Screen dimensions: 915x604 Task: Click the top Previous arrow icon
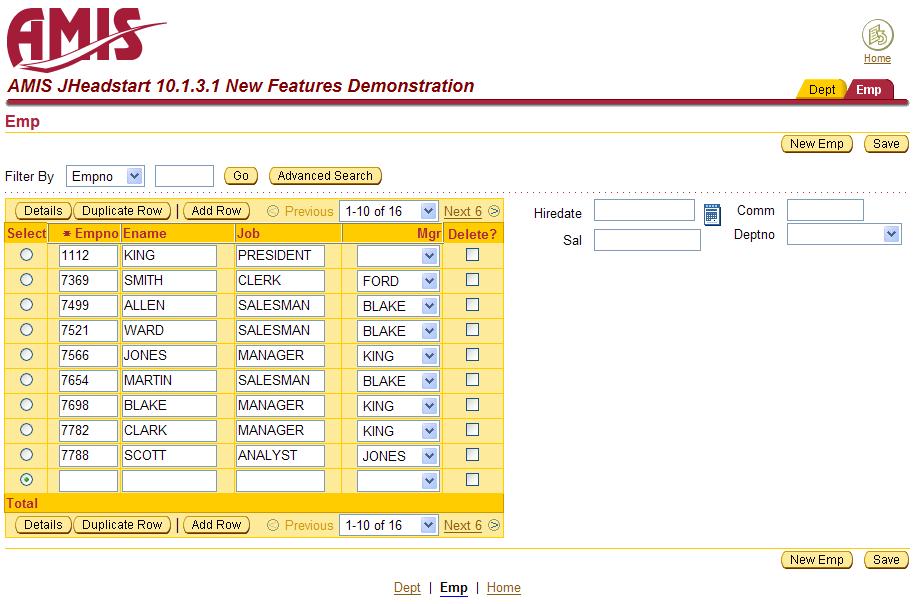[273, 211]
